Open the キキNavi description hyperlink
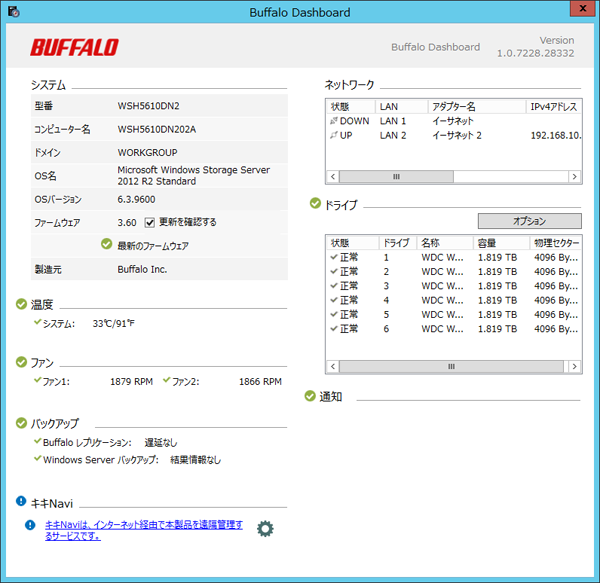This screenshot has width=600, height=583. pos(144,530)
